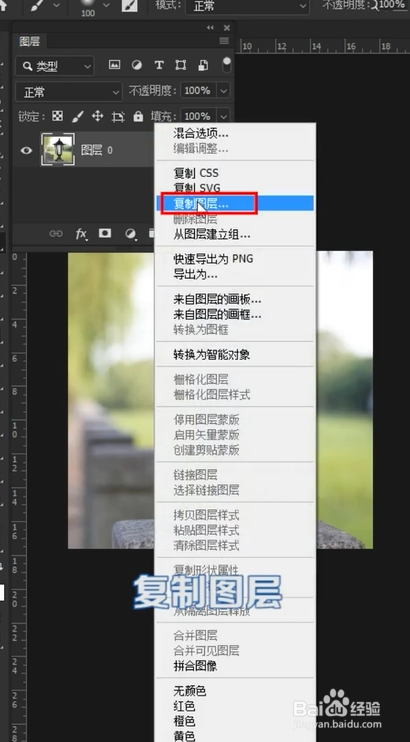Pick 黄色 label color option
Screen dimensions: 410x742
[184, 736]
